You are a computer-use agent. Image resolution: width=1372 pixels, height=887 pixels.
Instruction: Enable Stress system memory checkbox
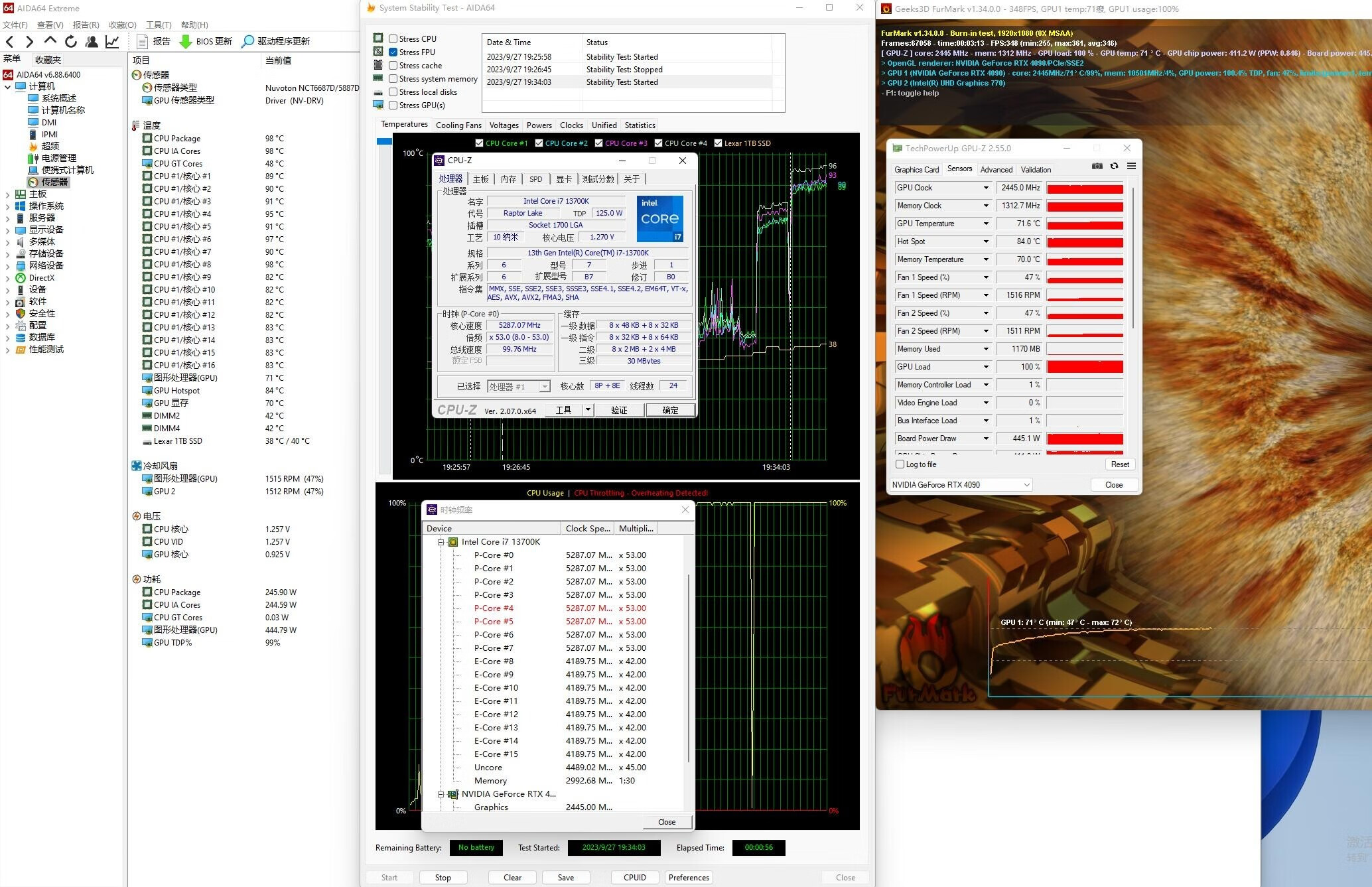point(393,79)
